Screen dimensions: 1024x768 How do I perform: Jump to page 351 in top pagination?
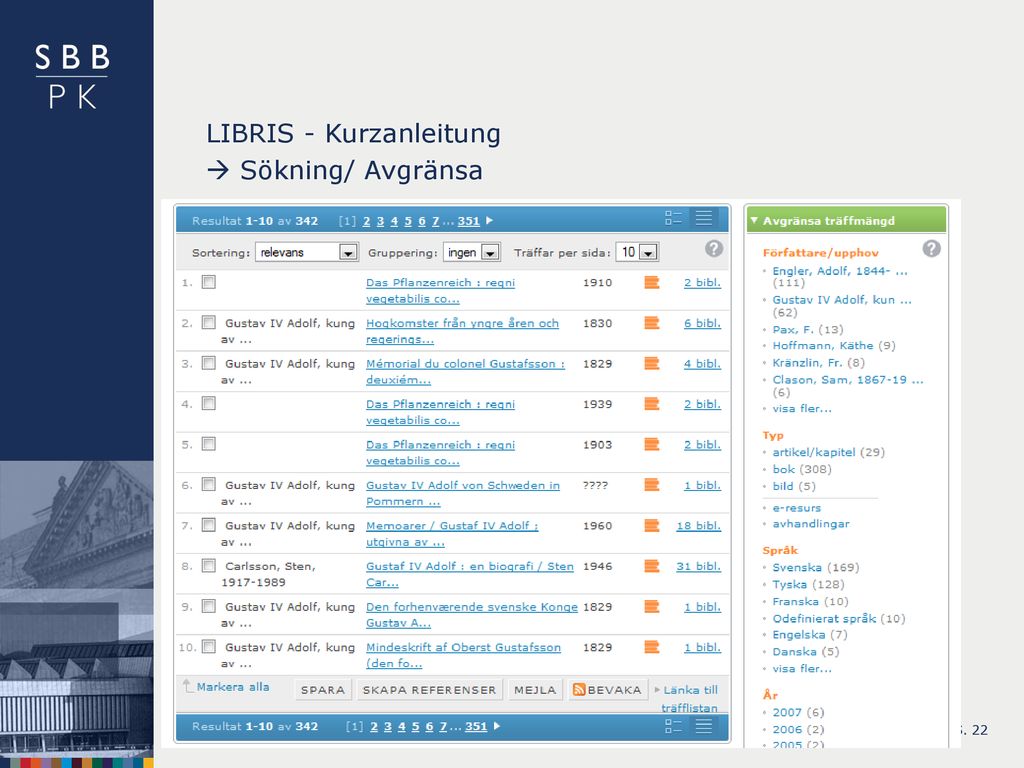[468, 221]
